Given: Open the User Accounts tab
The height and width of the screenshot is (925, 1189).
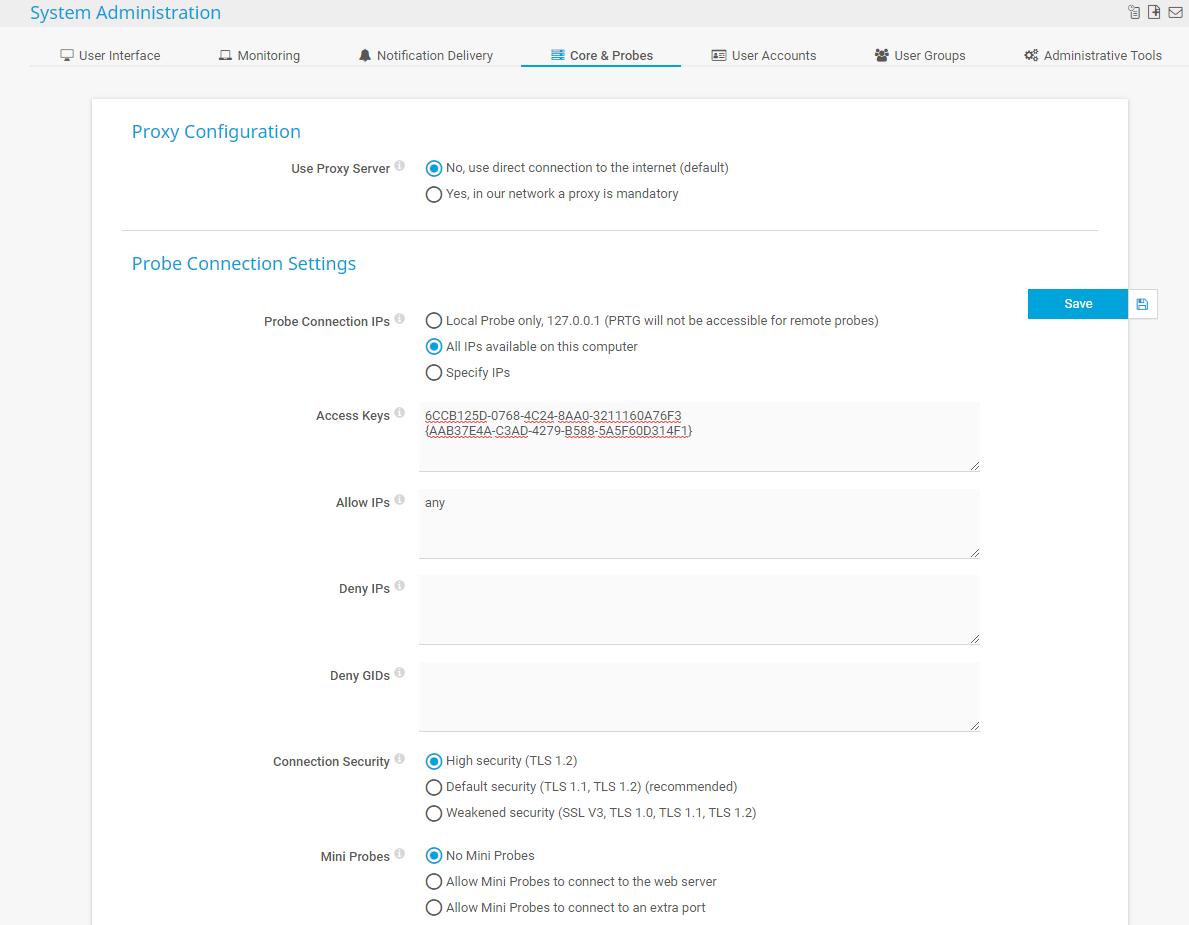Looking at the screenshot, I should (763, 56).
